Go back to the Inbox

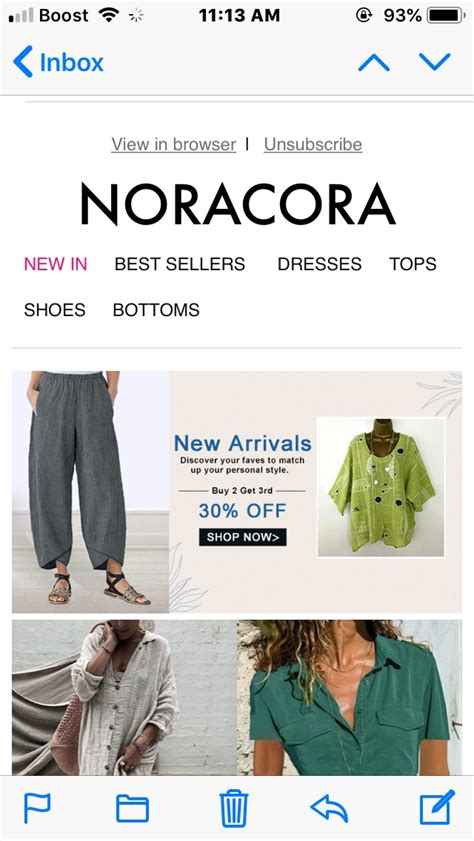point(58,62)
